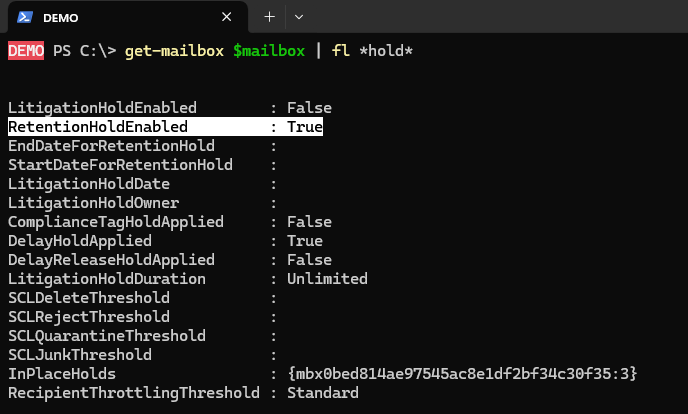Click the LitigationHoldEnabled property name
The height and width of the screenshot is (414, 688).
[102, 108]
